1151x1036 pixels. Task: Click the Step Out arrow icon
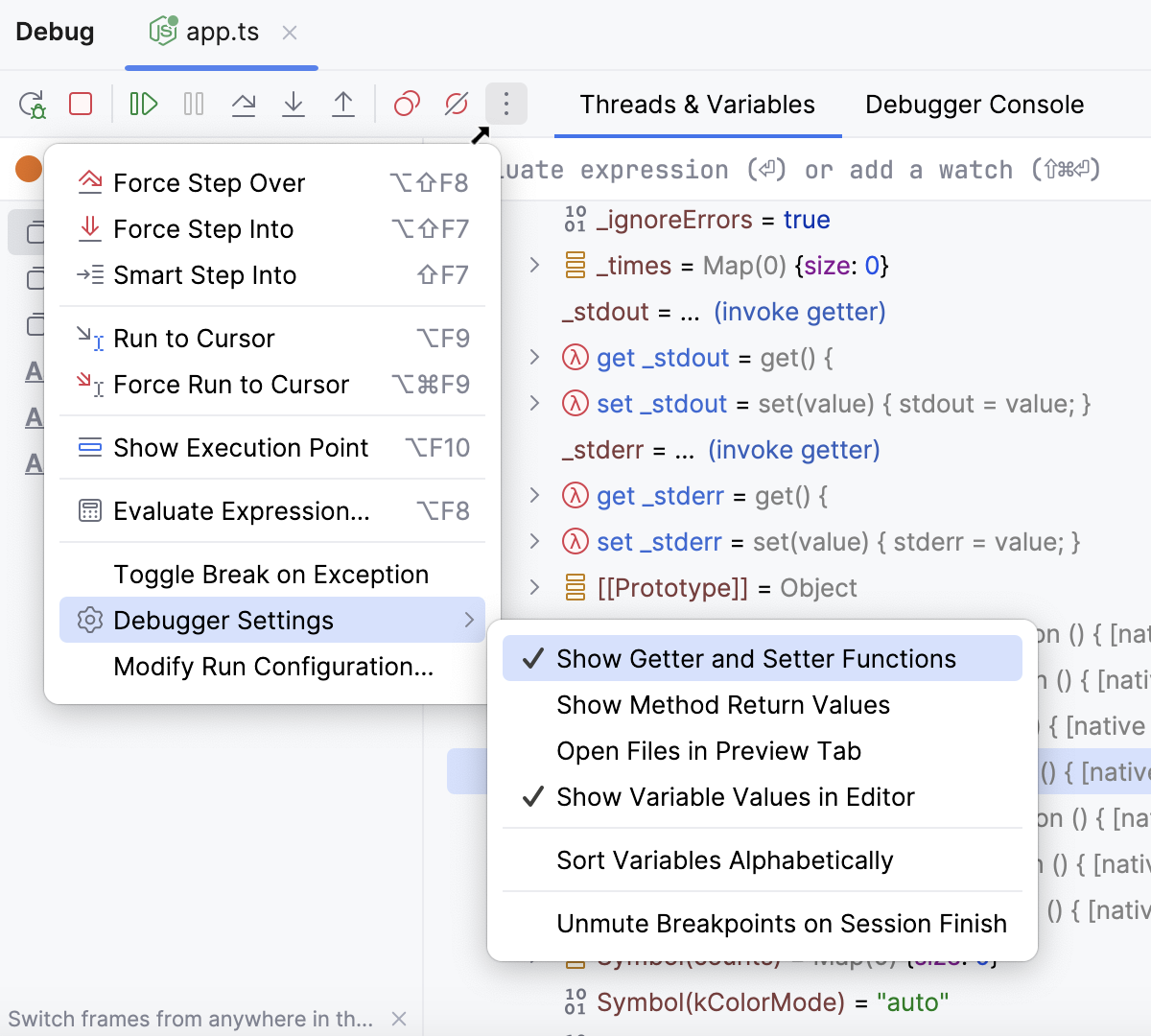tap(343, 104)
